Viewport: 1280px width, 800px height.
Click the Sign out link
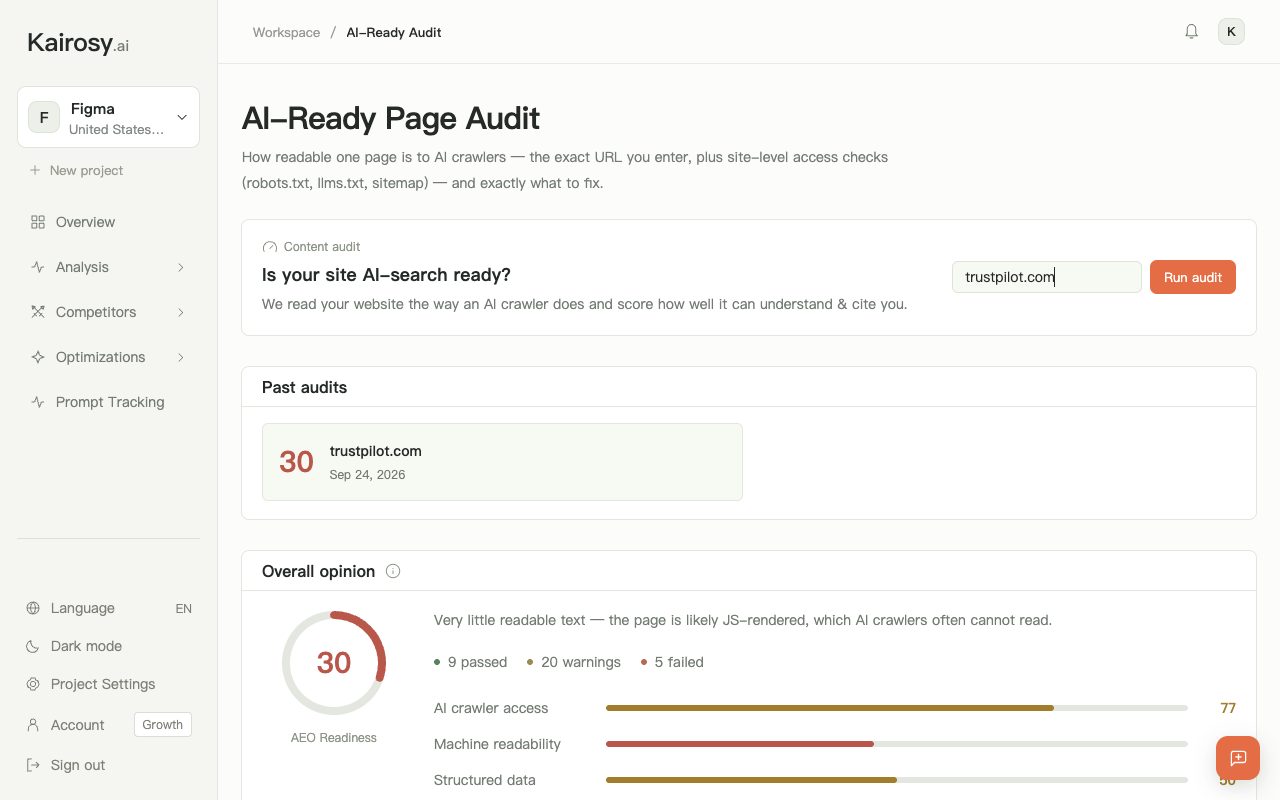click(78, 765)
